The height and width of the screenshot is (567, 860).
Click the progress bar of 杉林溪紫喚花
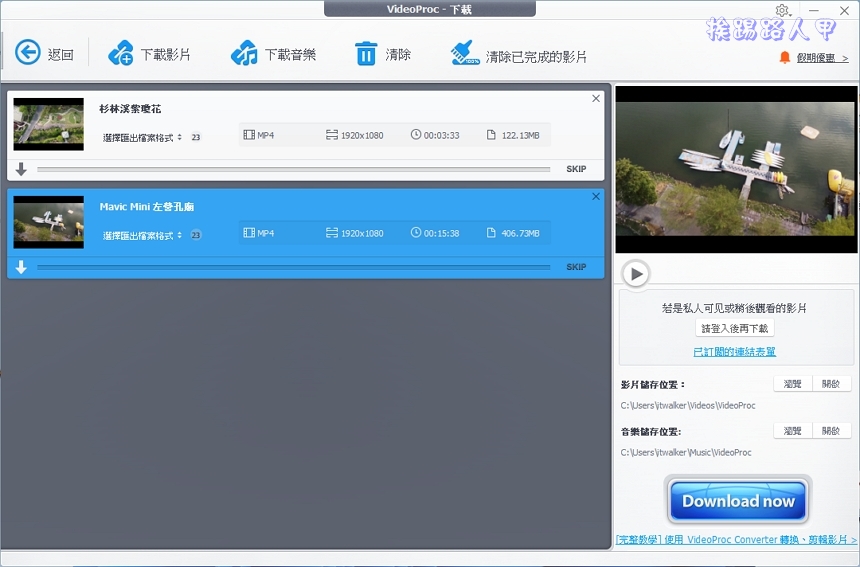[x=293, y=169]
